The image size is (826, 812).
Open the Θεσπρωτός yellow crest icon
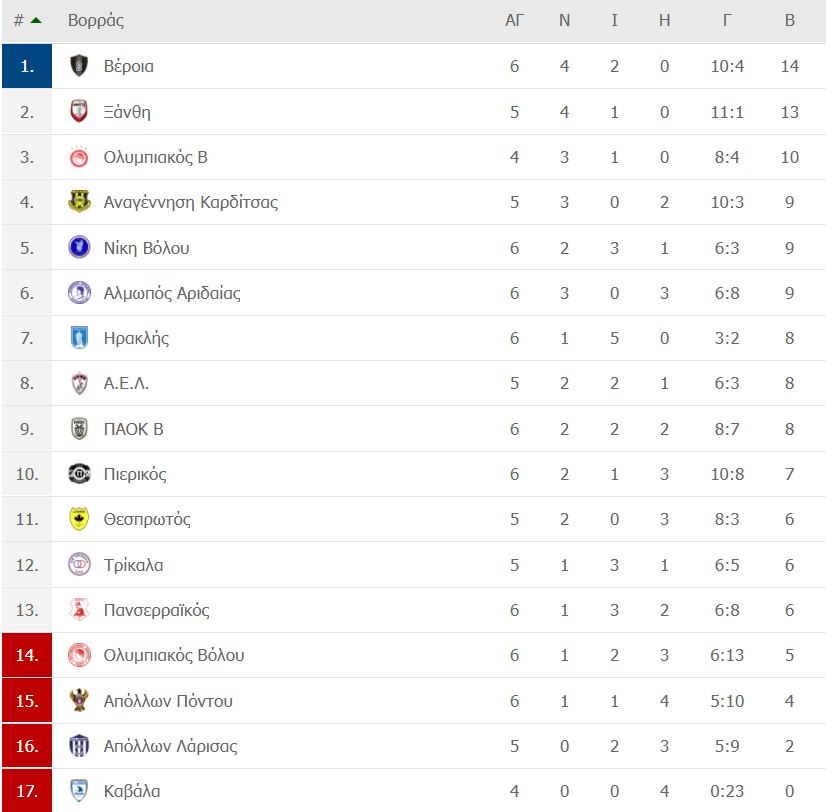(79, 519)
